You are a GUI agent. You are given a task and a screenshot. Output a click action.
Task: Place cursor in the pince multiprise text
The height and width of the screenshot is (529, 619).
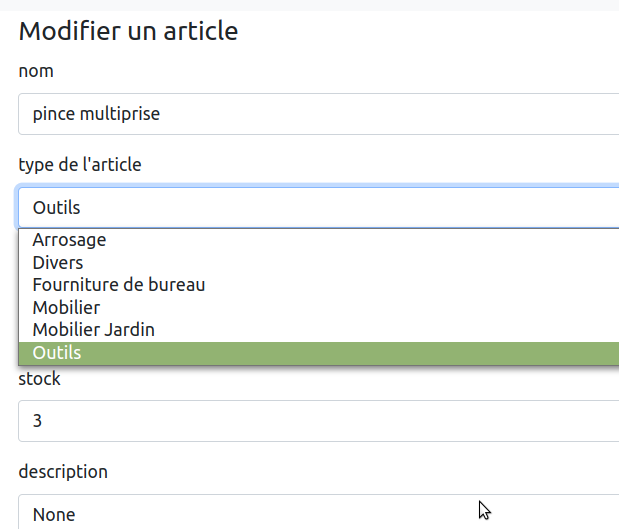[96, 114]
